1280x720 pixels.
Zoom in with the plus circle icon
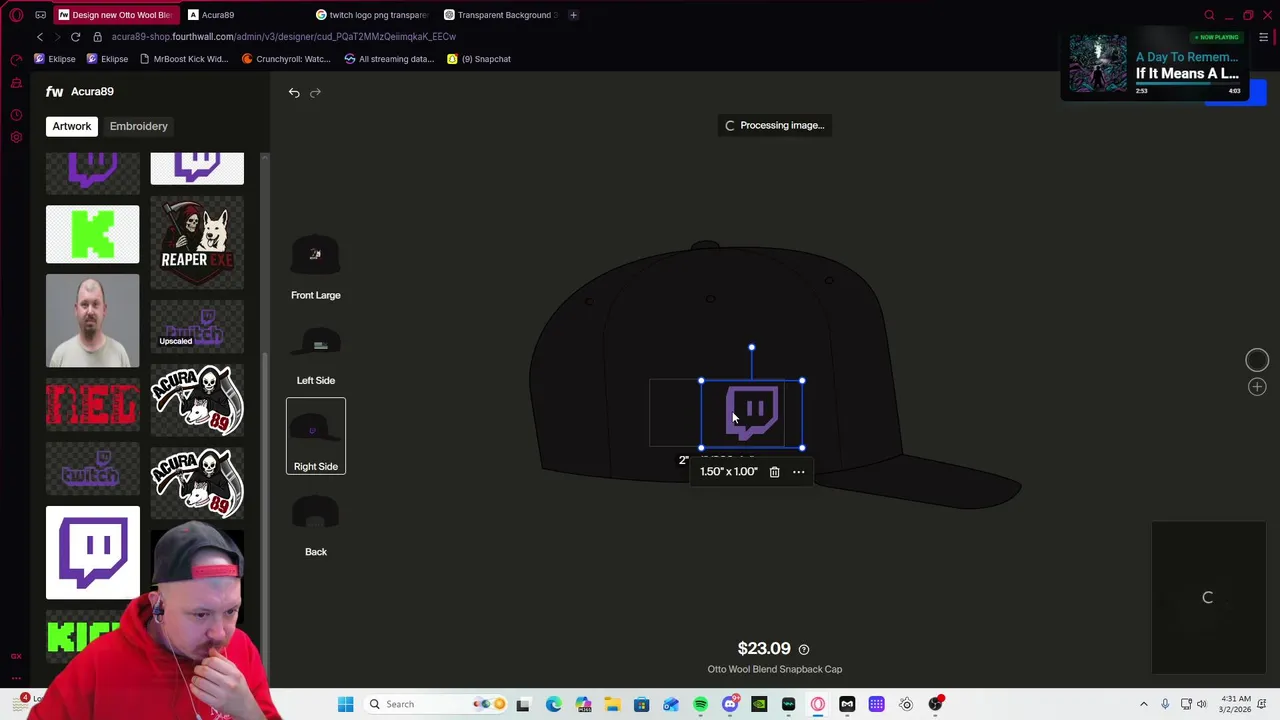1257,387
